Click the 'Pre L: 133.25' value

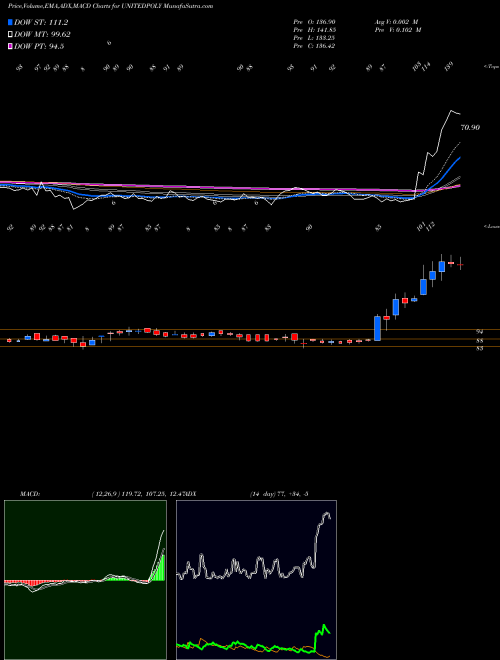(x=314, y=38)
